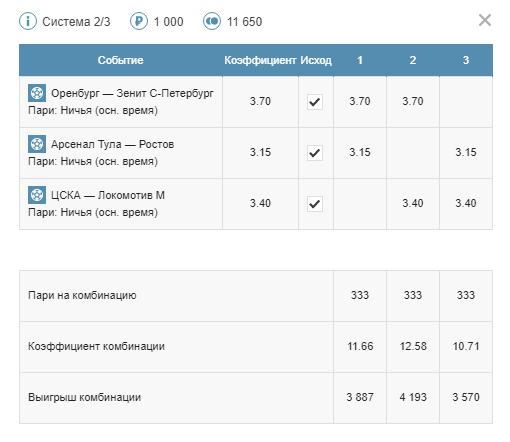
Task: Click combination column header 2
Action: click(x=413, y=60)
